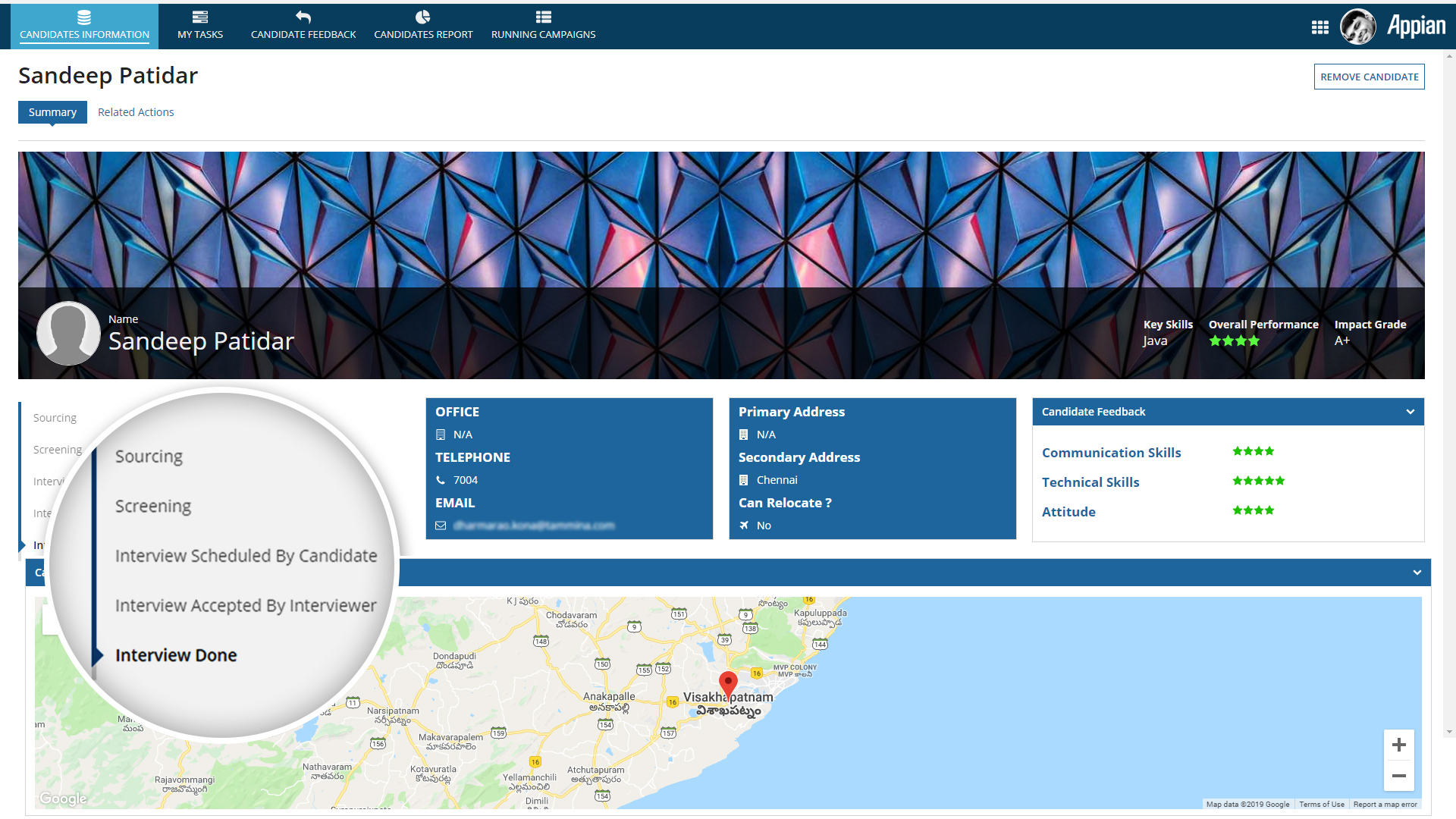Click the Remove Candidate button

coord(1369,77)
